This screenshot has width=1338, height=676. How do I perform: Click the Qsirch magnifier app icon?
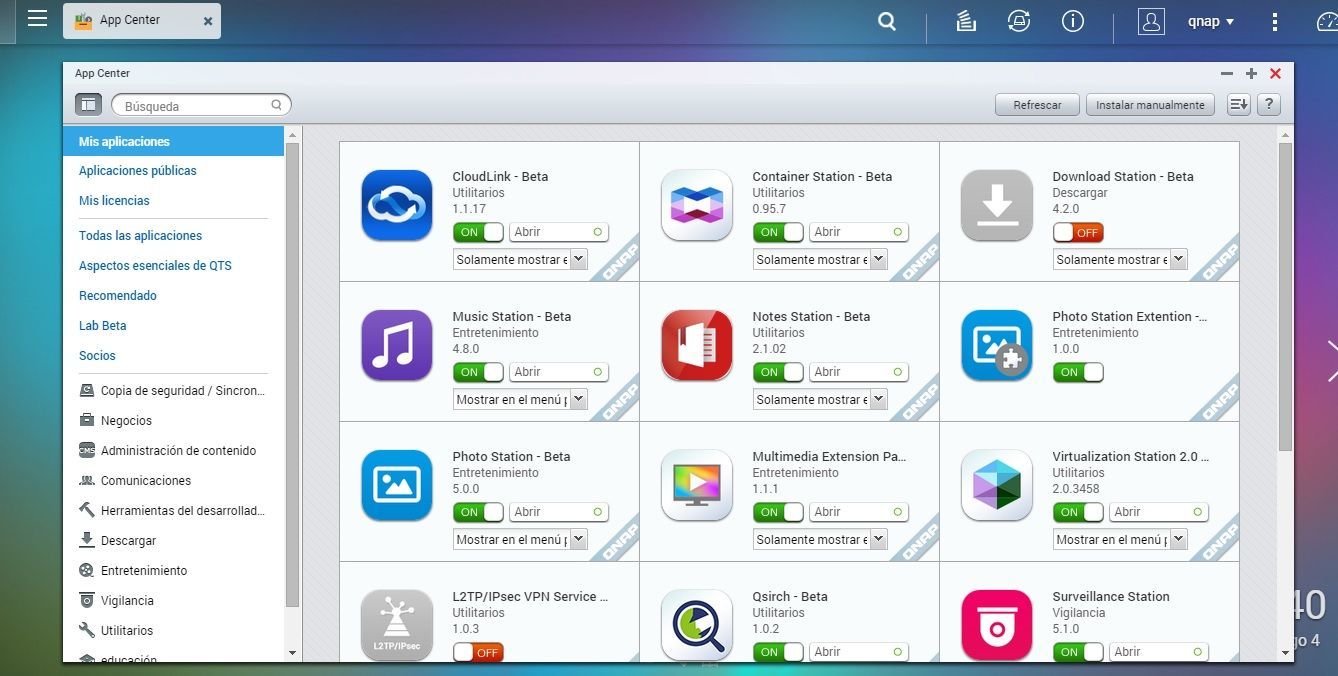[696, 625]
